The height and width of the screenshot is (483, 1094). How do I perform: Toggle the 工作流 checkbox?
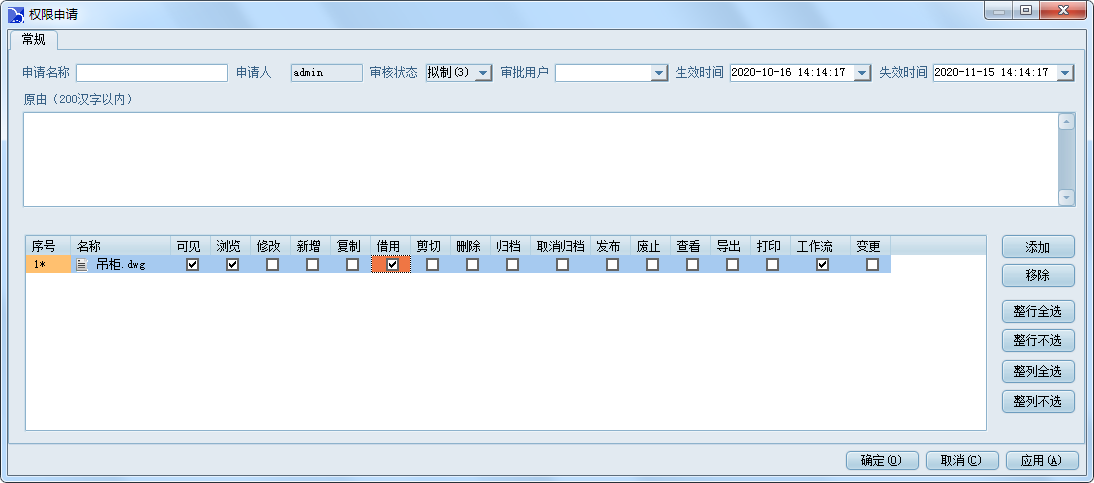click(x=822, y=265)
